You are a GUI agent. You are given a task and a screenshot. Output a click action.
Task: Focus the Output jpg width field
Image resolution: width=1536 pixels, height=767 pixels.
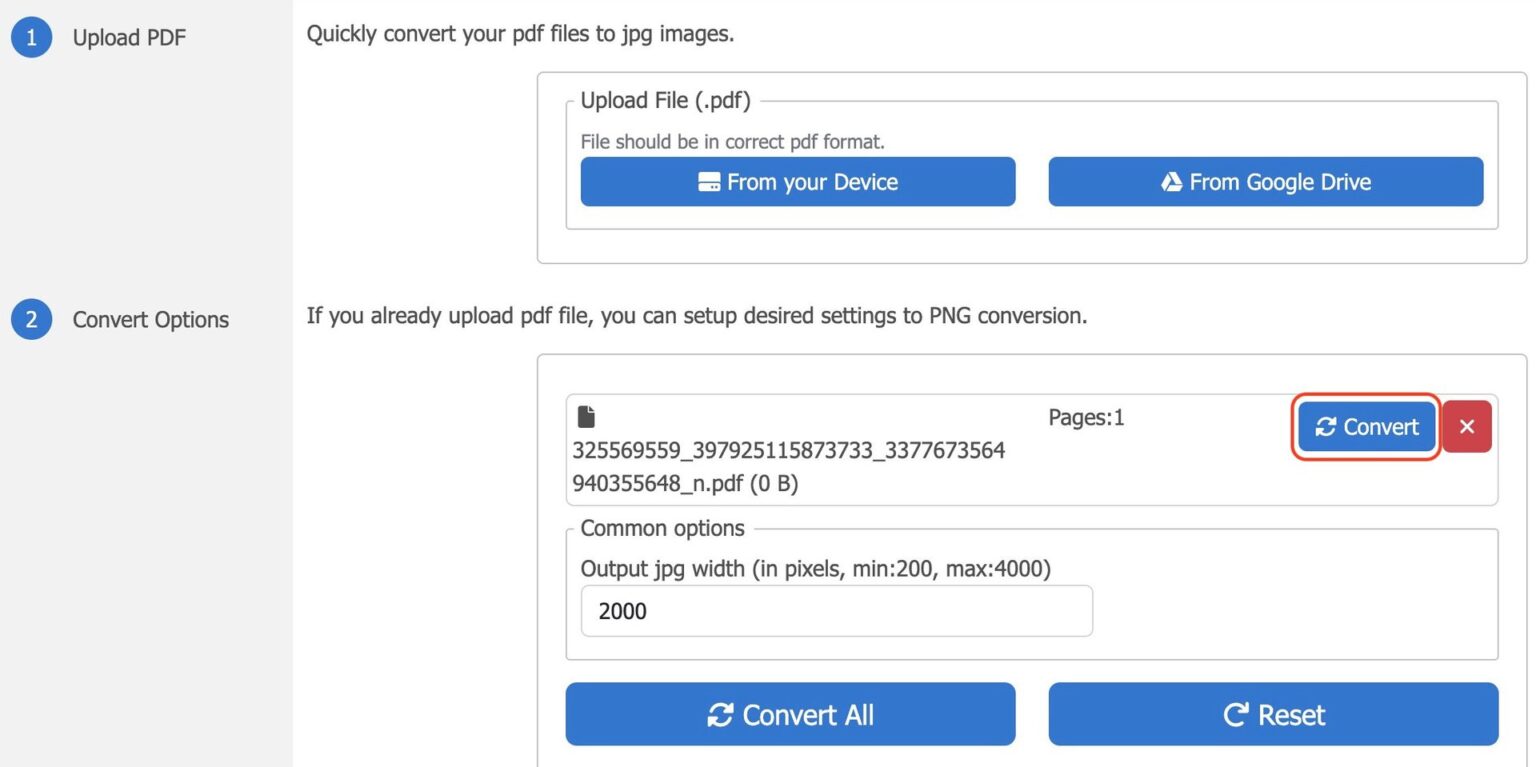836,611
